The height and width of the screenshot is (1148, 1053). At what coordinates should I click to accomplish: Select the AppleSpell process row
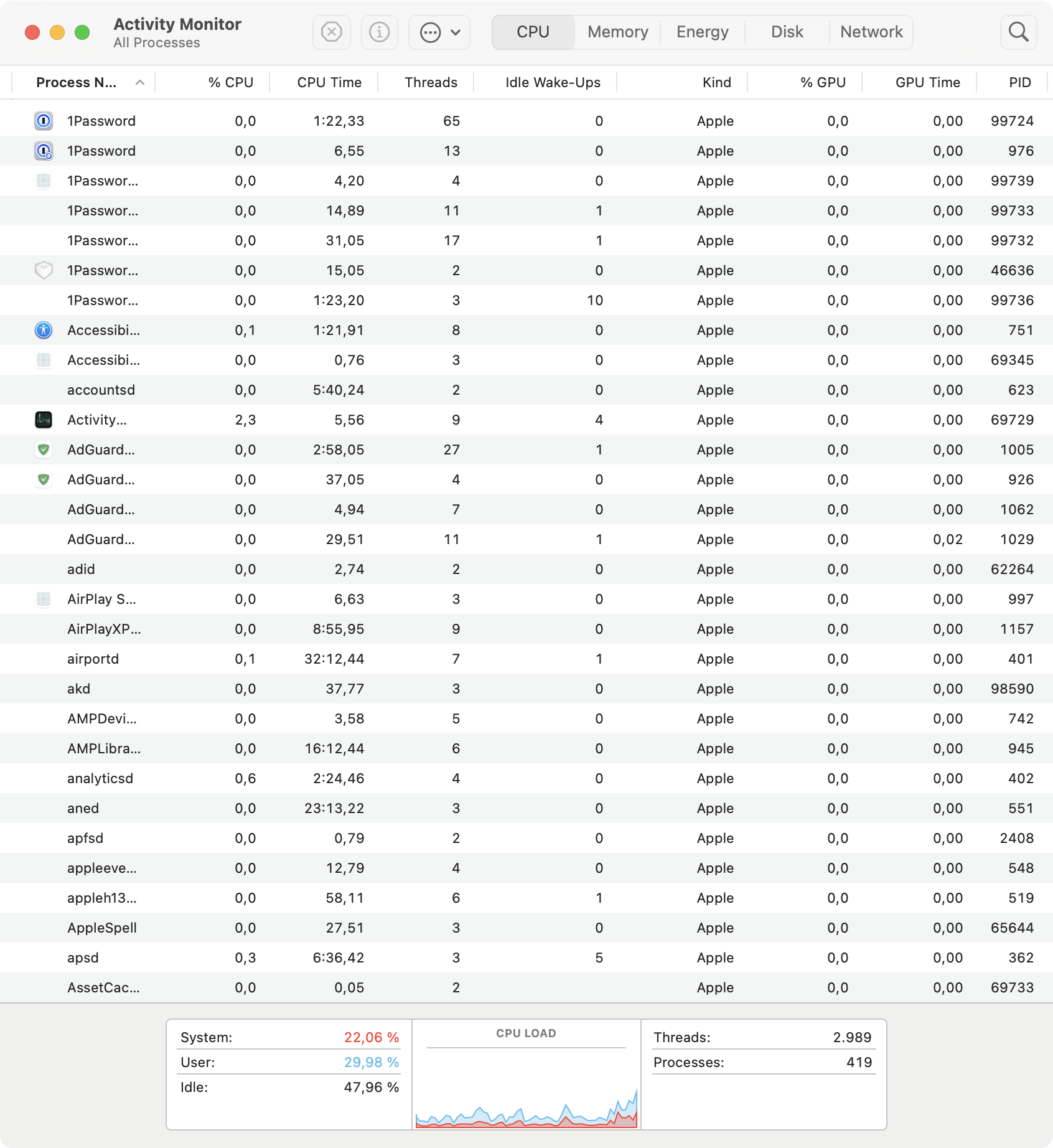coord(526,928)
